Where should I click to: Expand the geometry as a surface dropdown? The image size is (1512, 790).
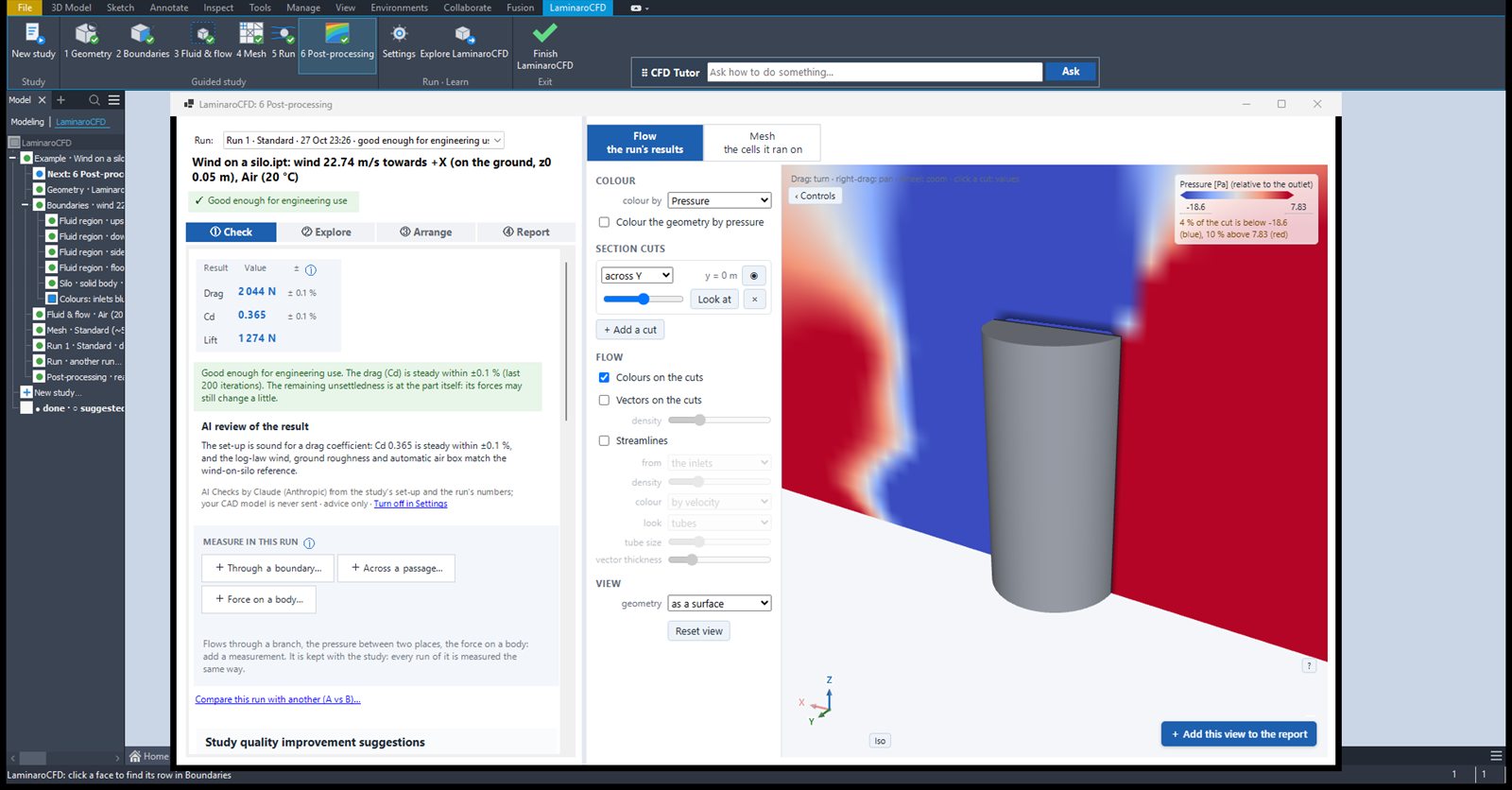(x=720, y=603)
